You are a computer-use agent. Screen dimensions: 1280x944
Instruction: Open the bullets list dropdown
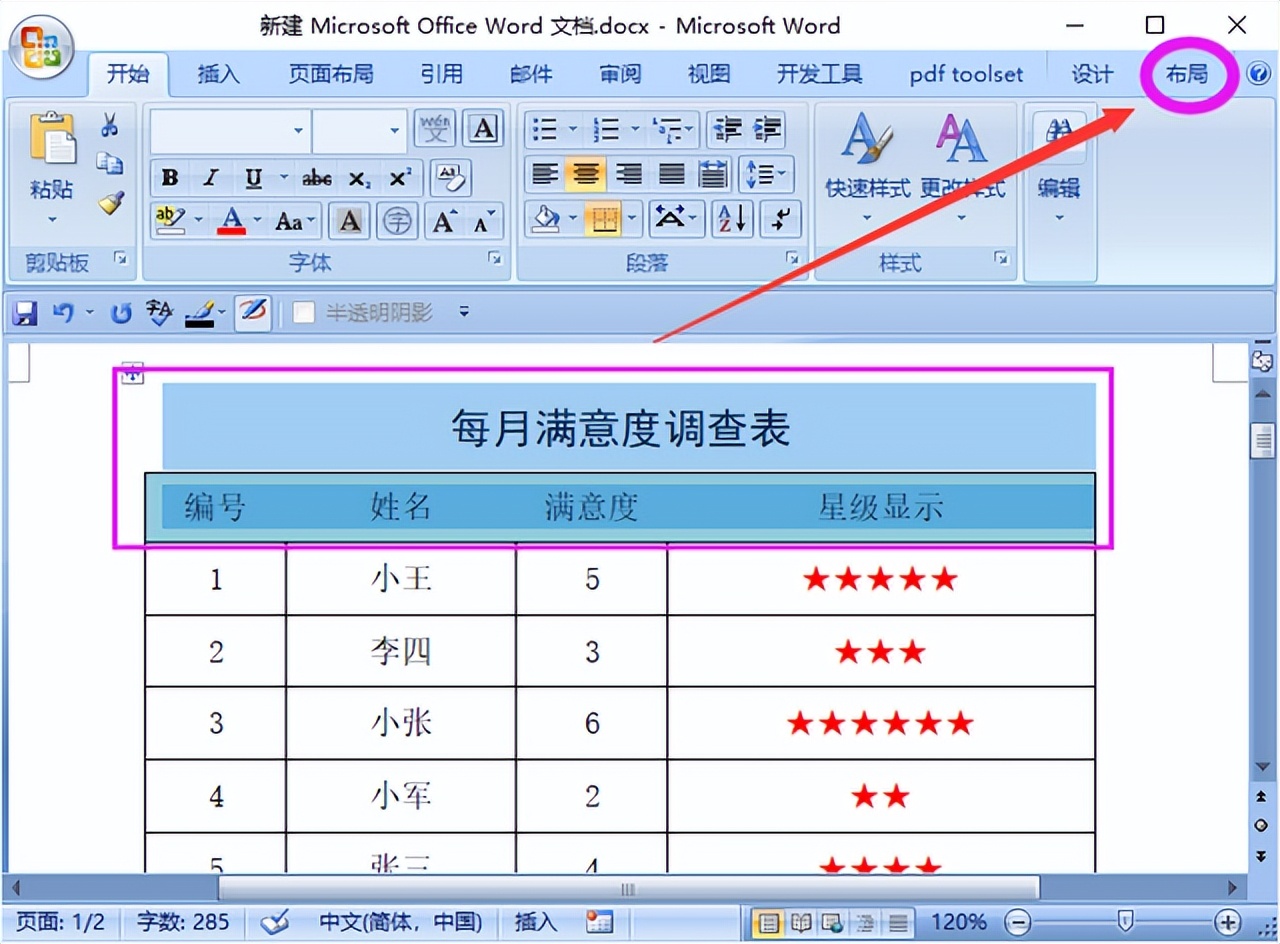[573, 129]
